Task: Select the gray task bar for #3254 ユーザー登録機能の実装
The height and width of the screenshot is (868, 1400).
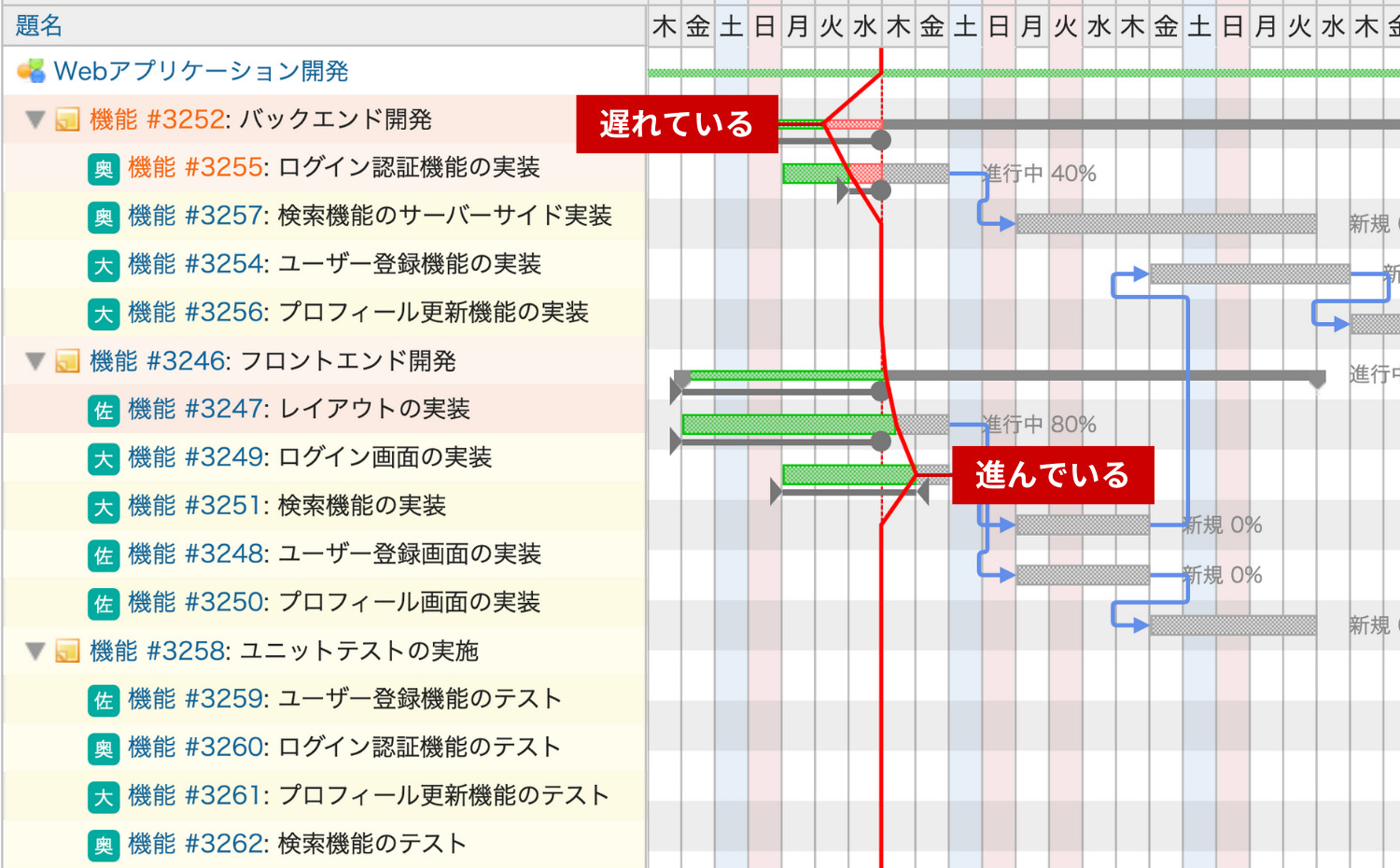Action: tap(1250, 273)
